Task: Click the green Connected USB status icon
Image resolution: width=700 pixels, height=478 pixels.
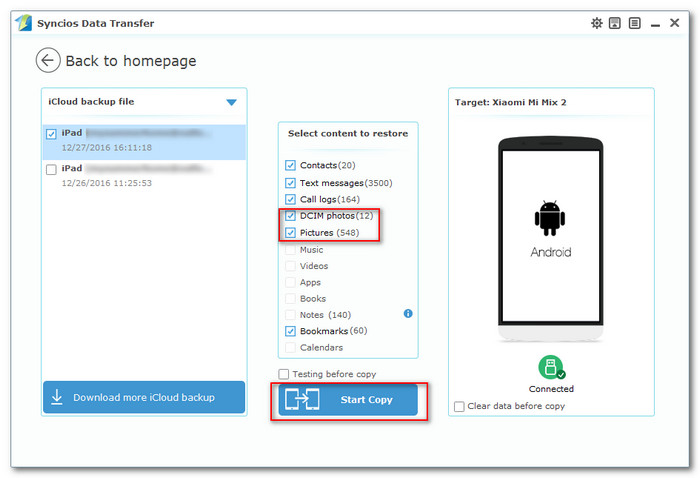Action: point(551,367)
